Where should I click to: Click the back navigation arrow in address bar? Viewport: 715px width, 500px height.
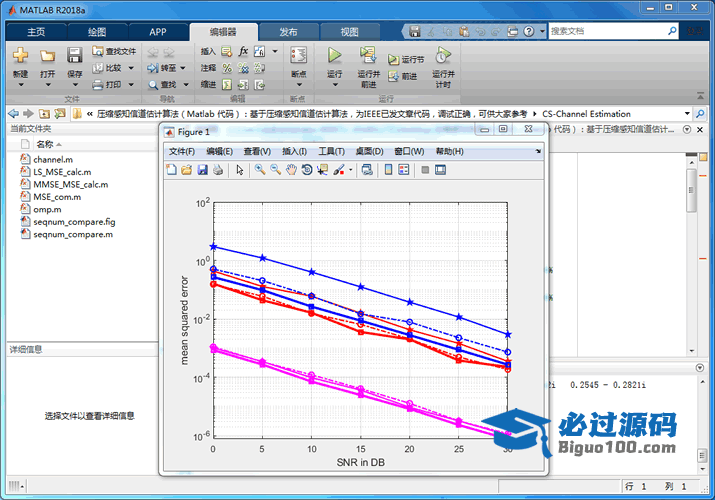[x=14, y=113]
